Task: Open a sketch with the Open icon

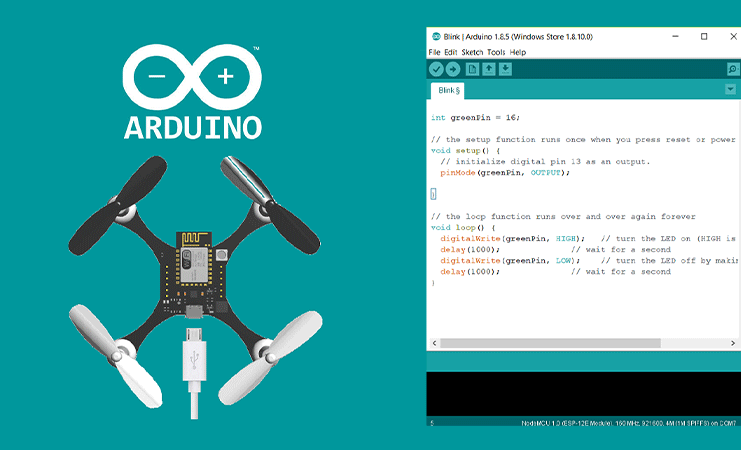Action: coord(489,69)
